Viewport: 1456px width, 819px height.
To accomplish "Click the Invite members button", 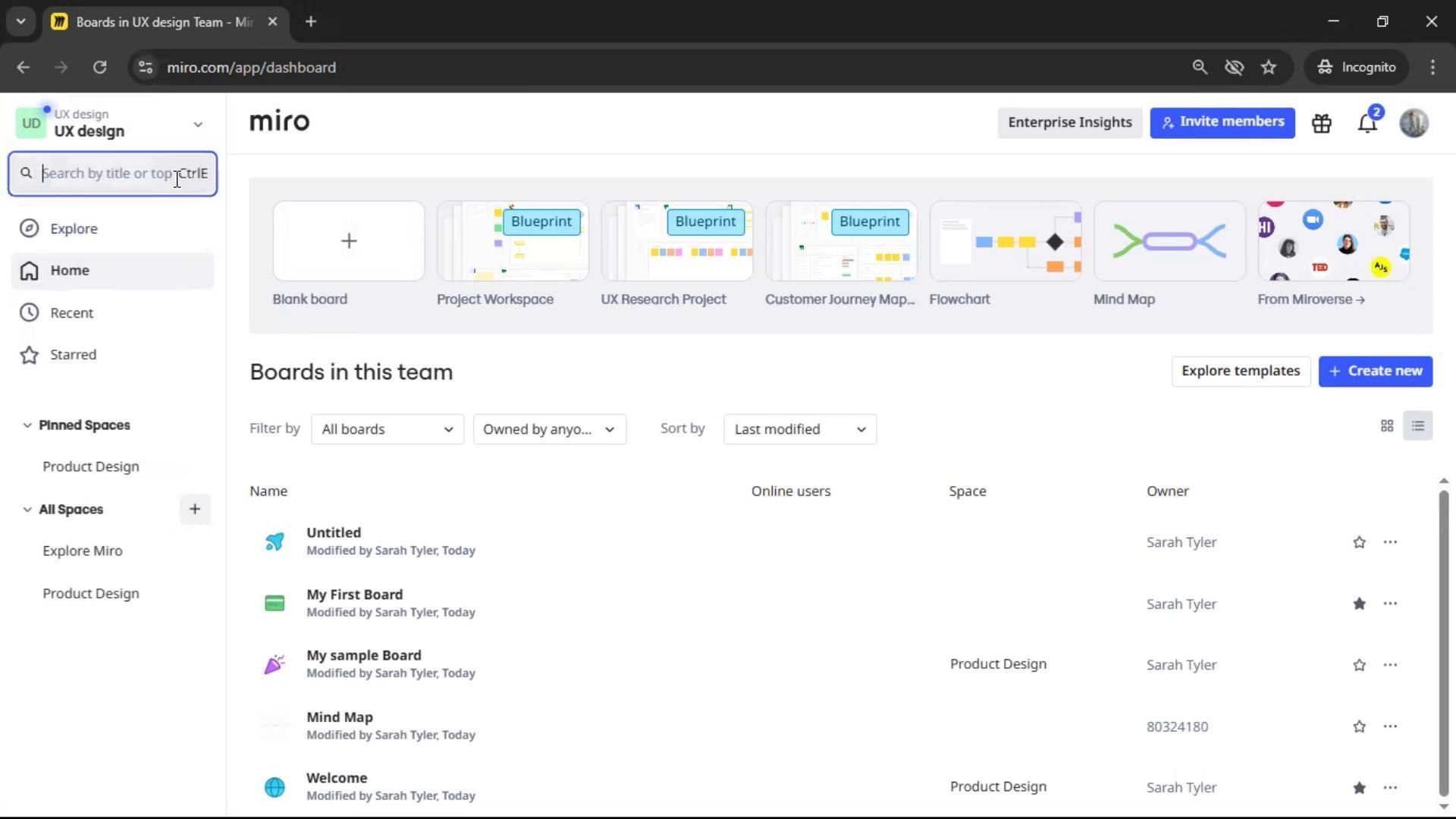I will (x=1222, y=122).
